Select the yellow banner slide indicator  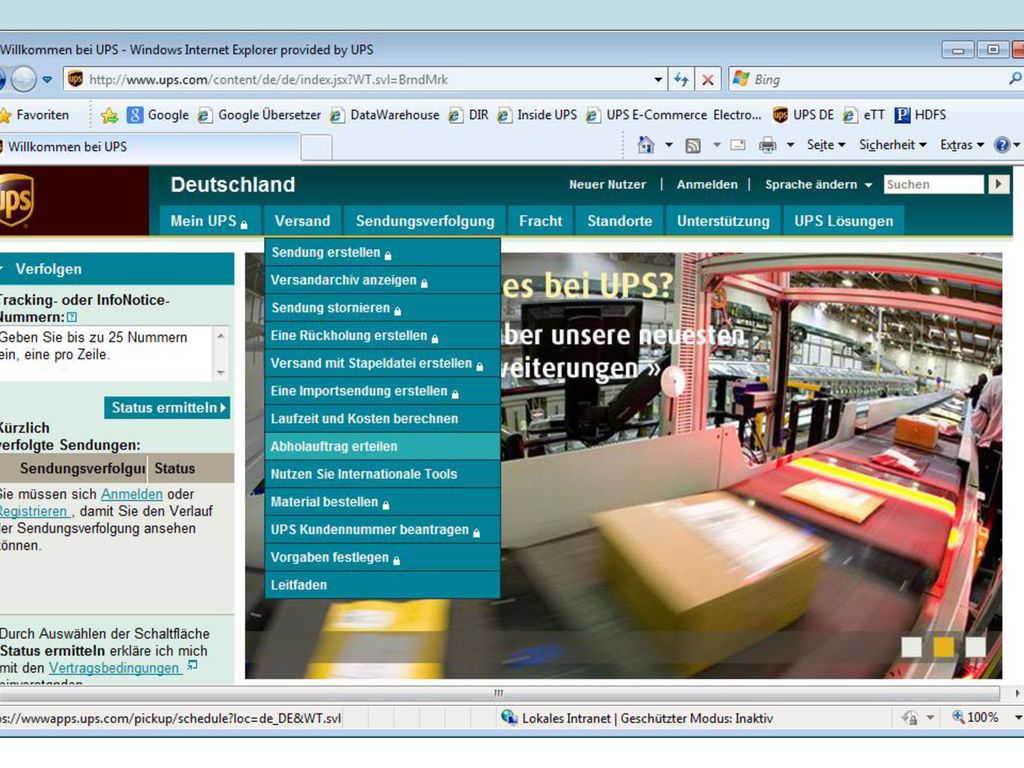(944, 647)
